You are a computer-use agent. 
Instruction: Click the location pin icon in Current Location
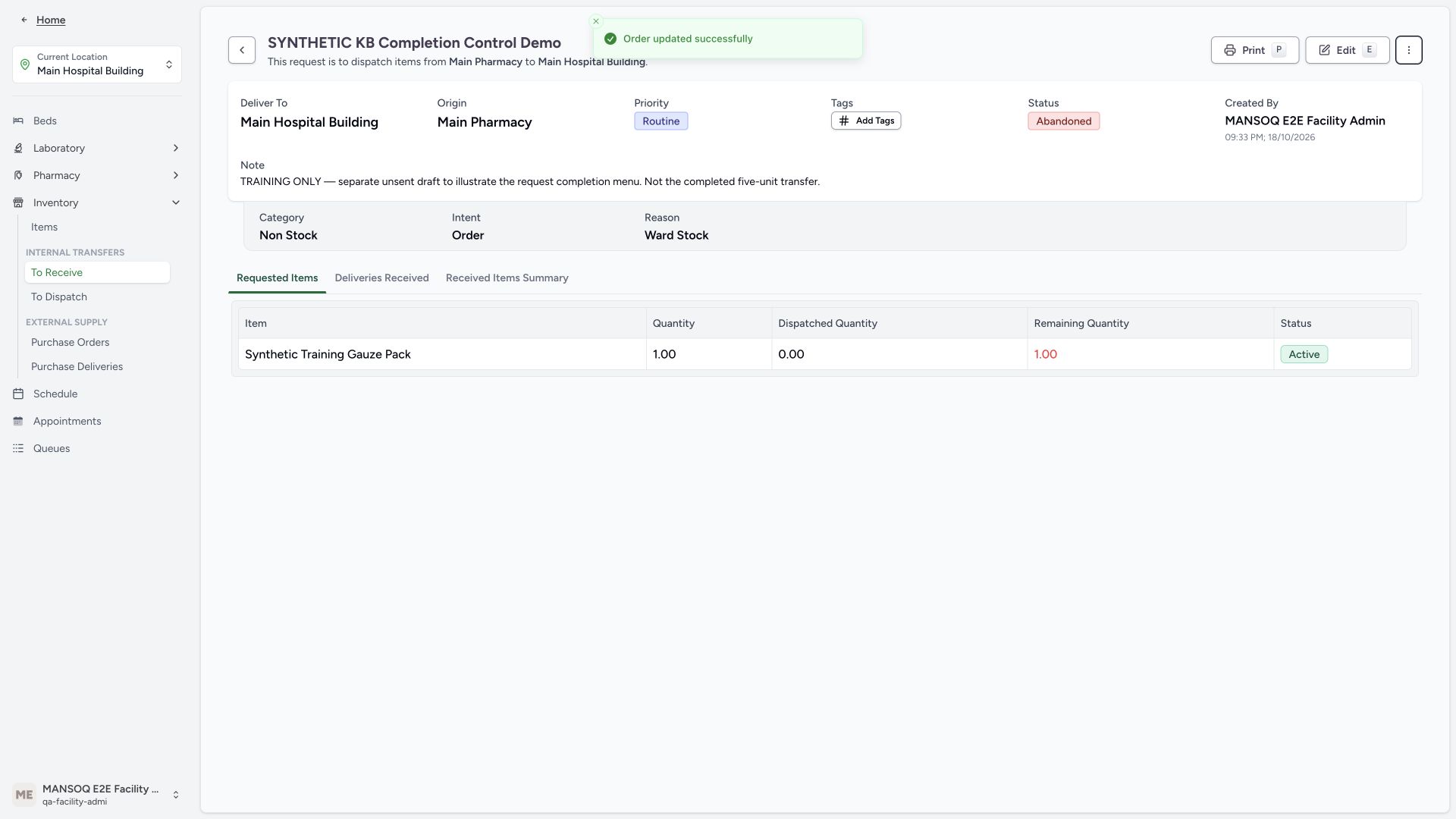[x=25, y=64]
